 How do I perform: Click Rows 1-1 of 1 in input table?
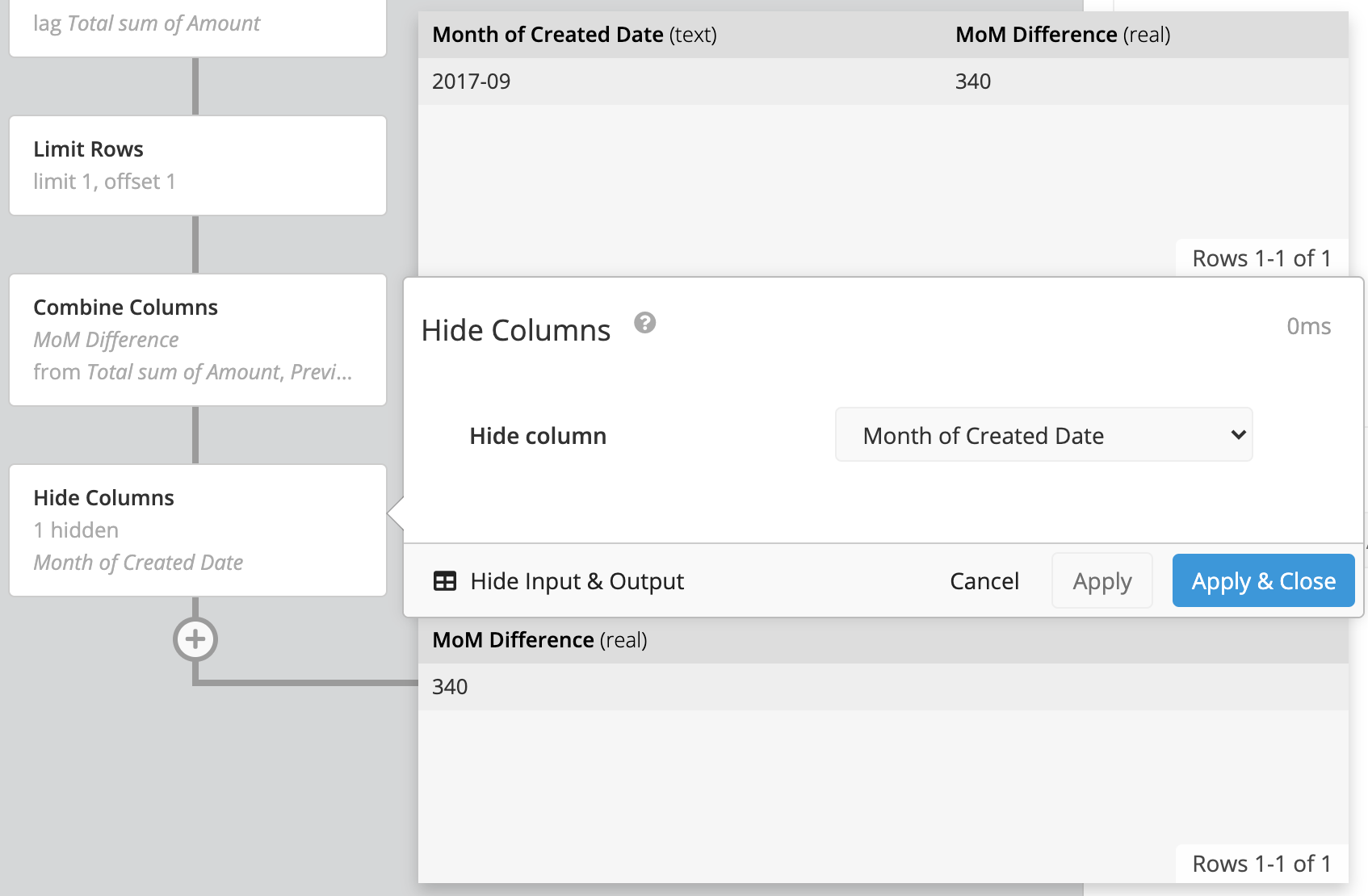(1261, 258)
